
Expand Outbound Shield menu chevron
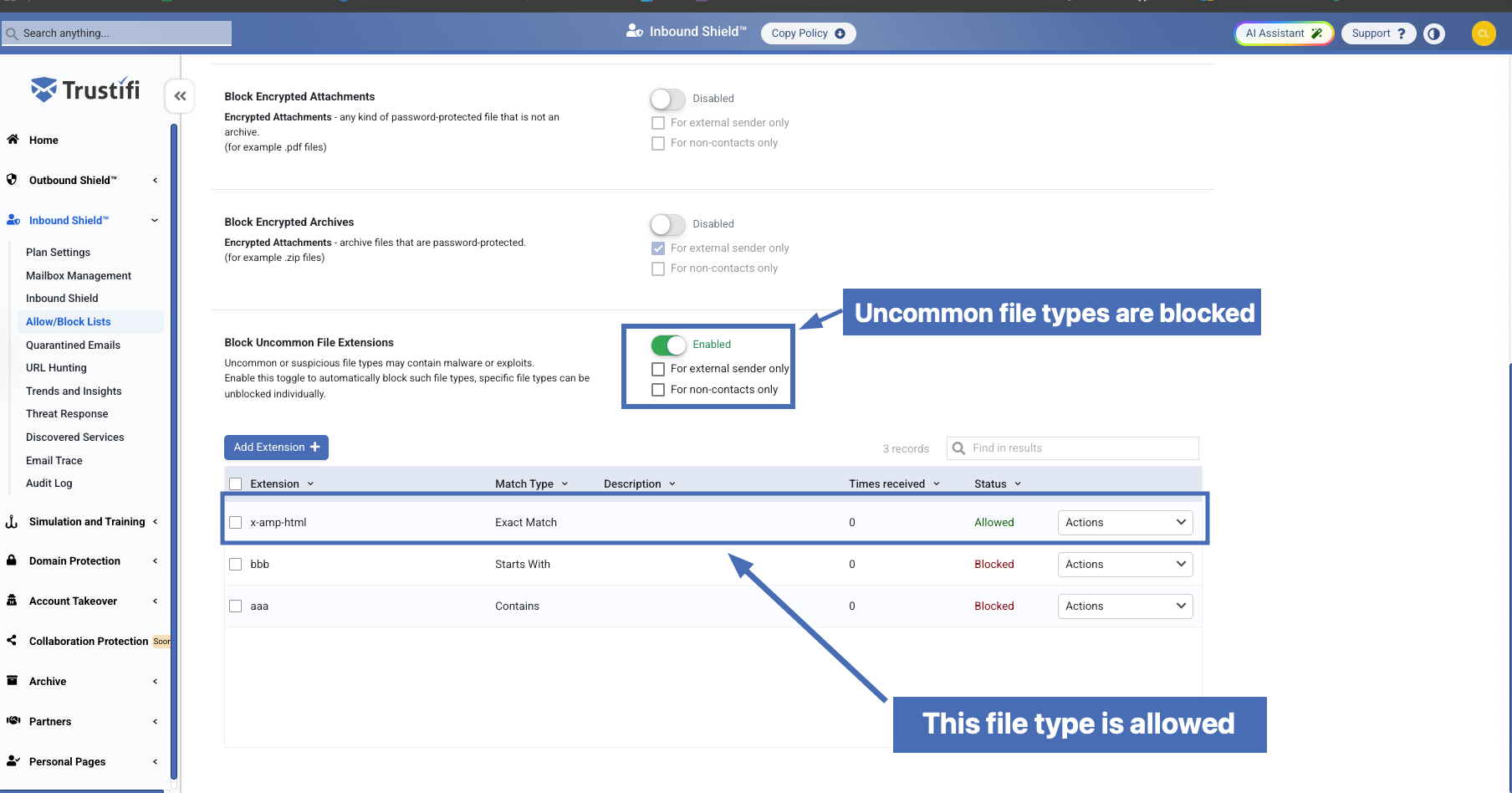(155, 180)
